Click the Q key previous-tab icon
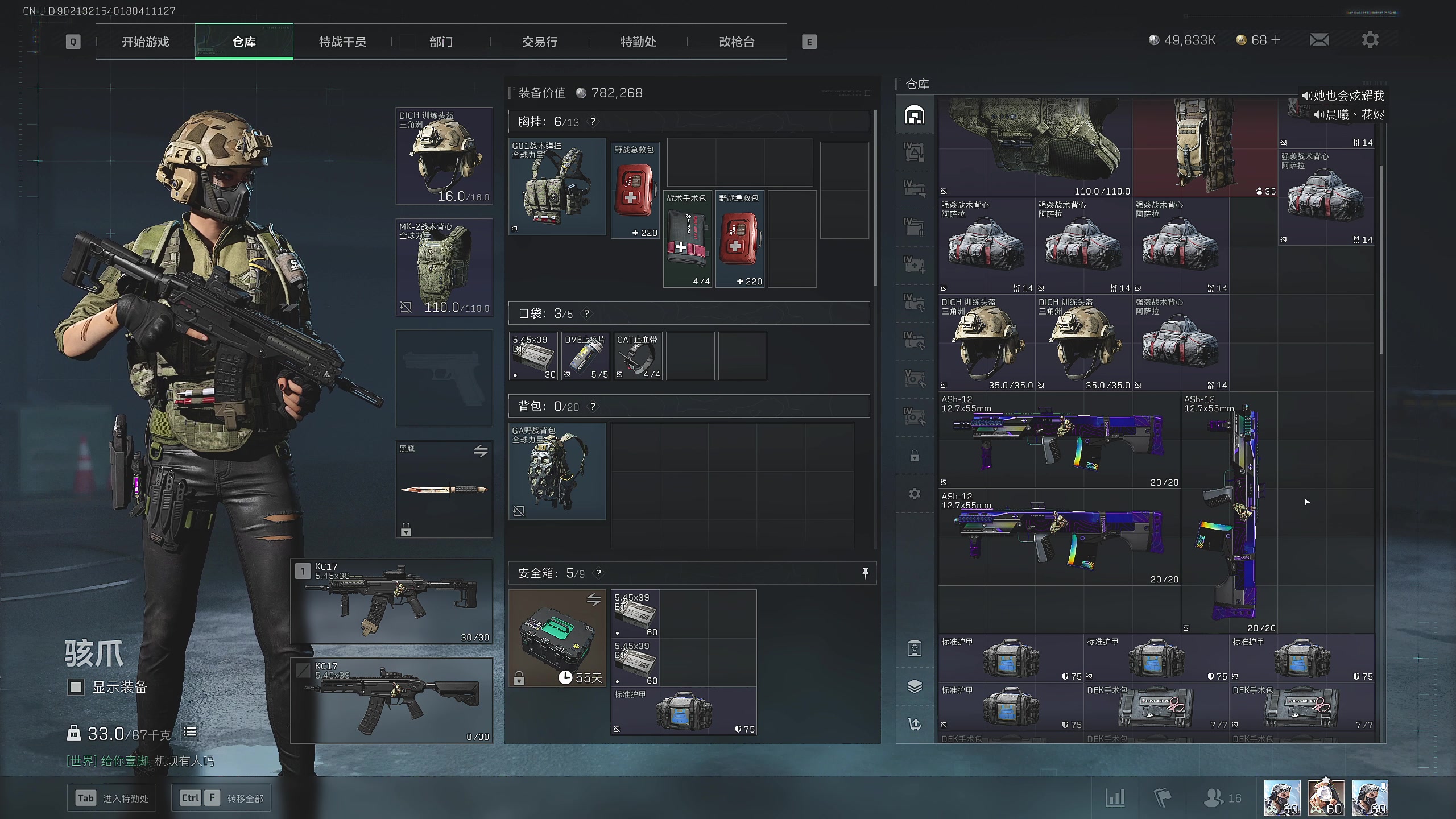 (x=73, y=42)
